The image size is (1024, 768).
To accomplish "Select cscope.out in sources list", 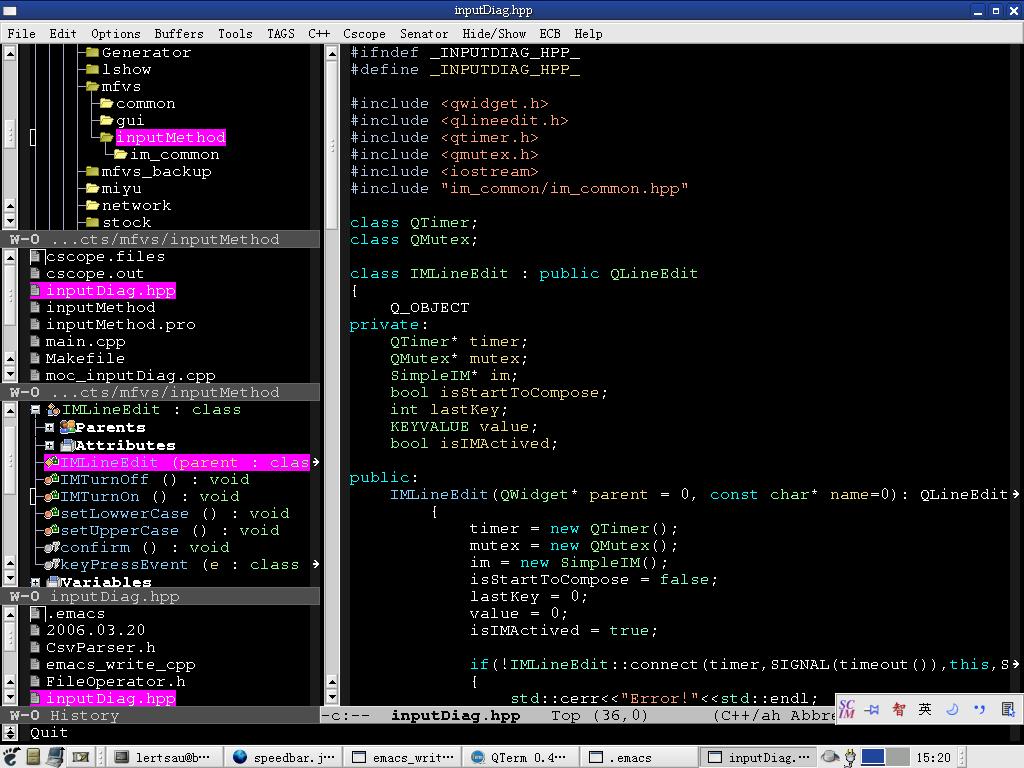I will [95, 274].
